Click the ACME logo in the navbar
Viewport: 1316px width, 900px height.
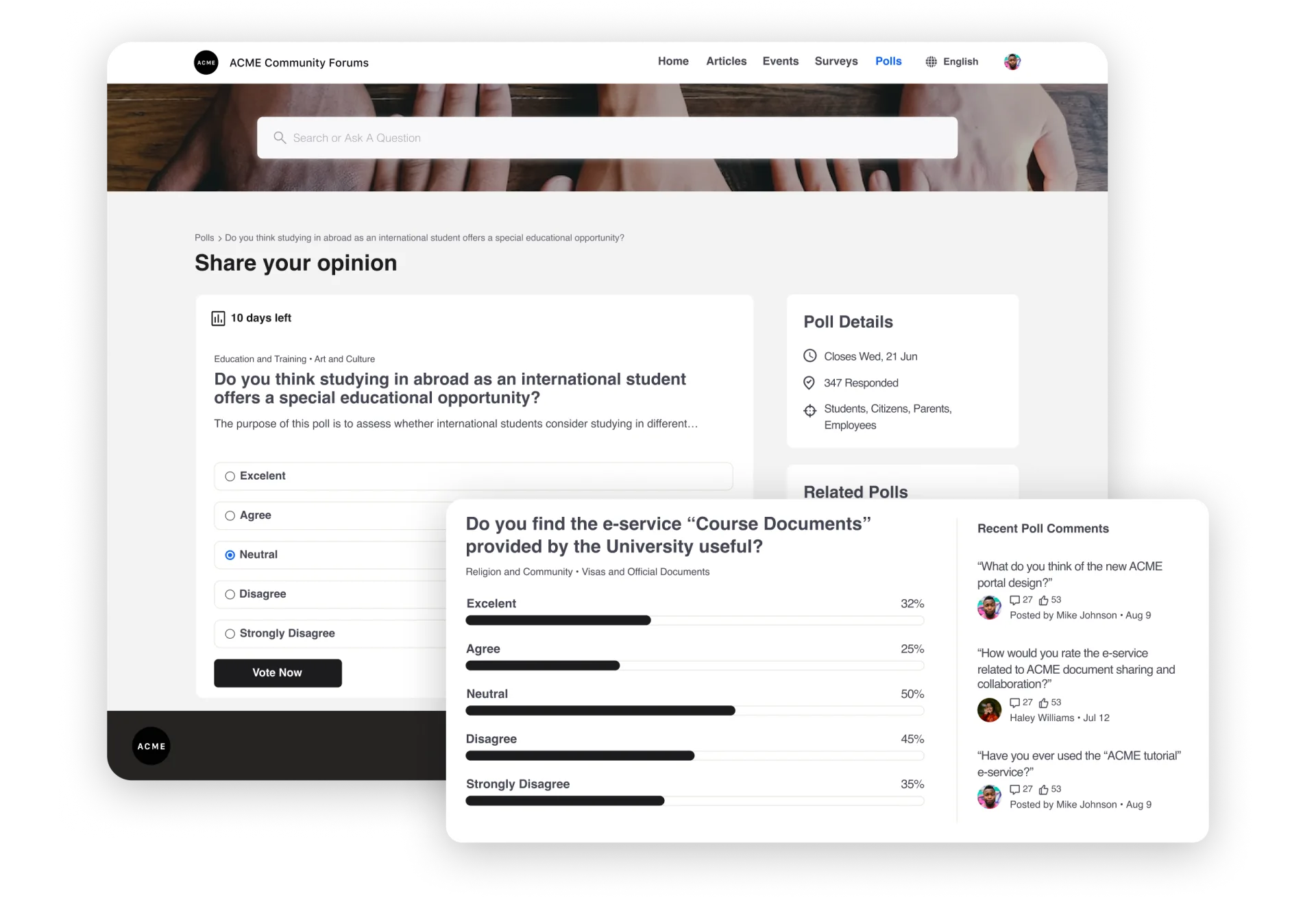(206, 62)
